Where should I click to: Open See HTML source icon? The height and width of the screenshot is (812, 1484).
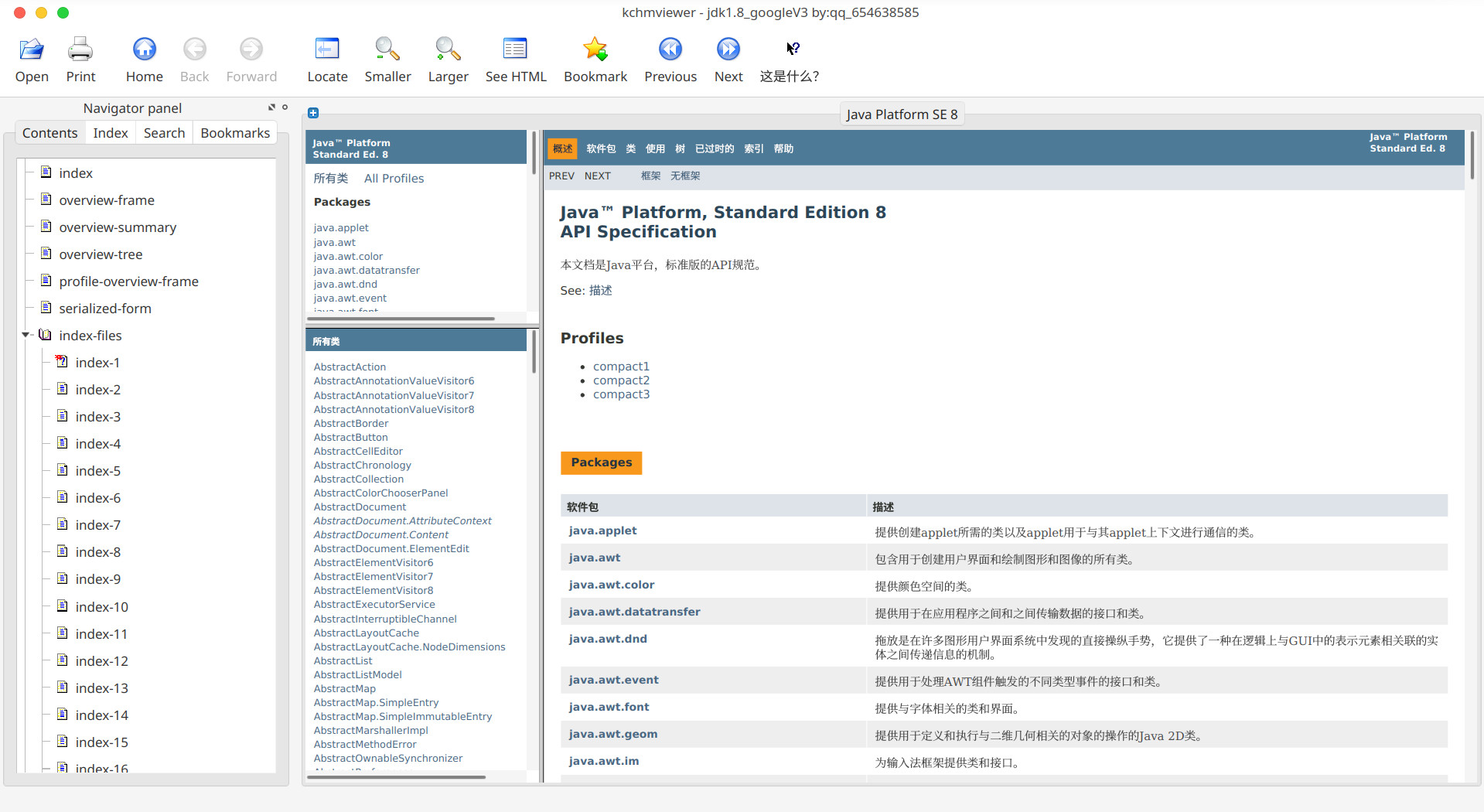click(515, 49)
